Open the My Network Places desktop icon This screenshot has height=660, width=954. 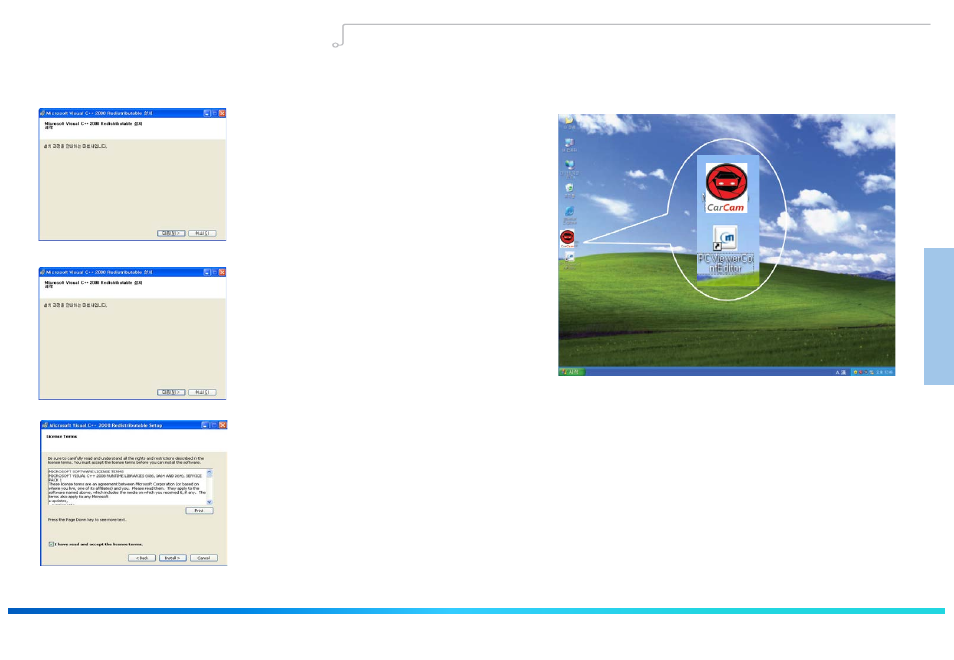569,167
